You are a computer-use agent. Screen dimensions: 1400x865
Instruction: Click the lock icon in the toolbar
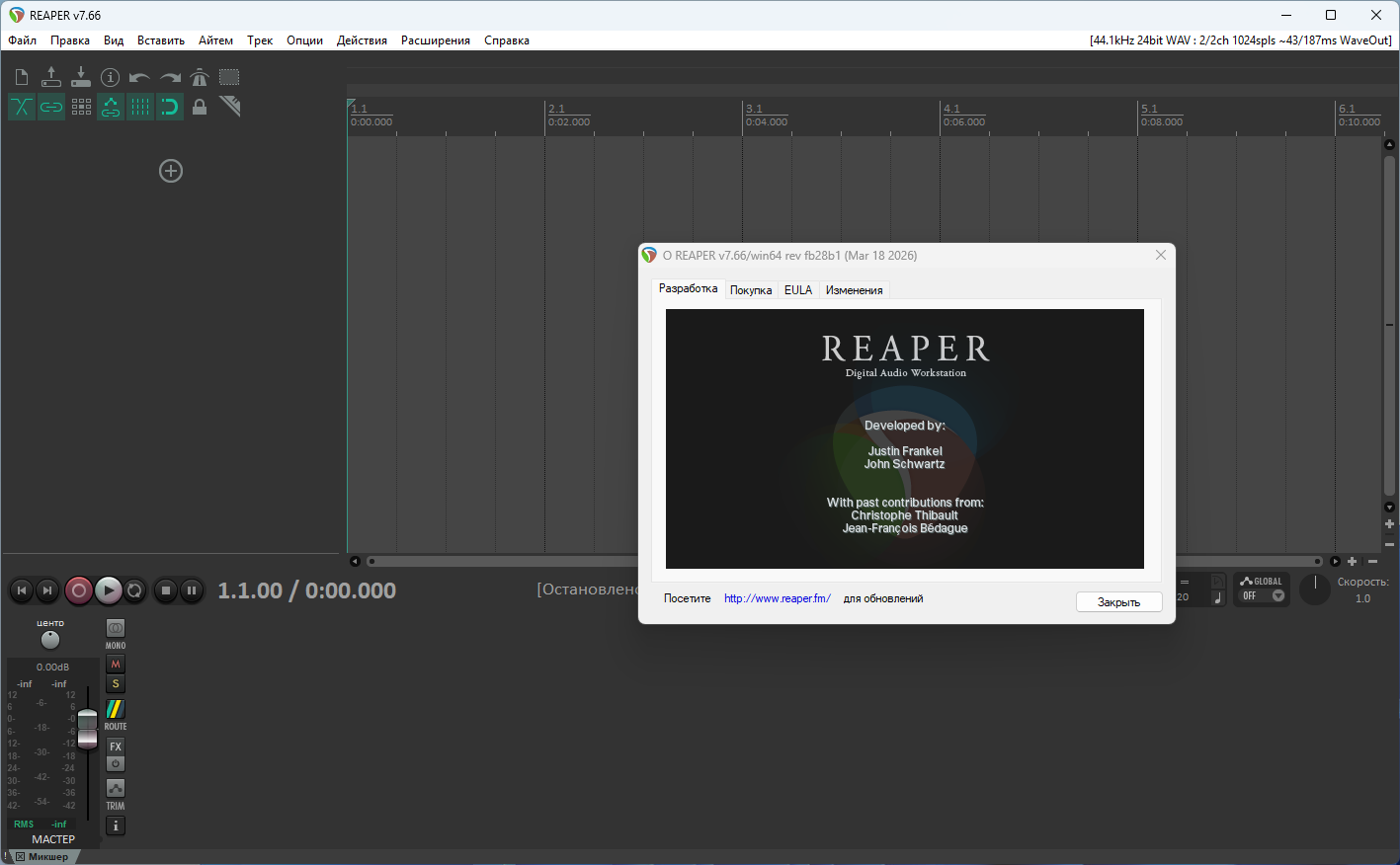[x=200, y=107]
